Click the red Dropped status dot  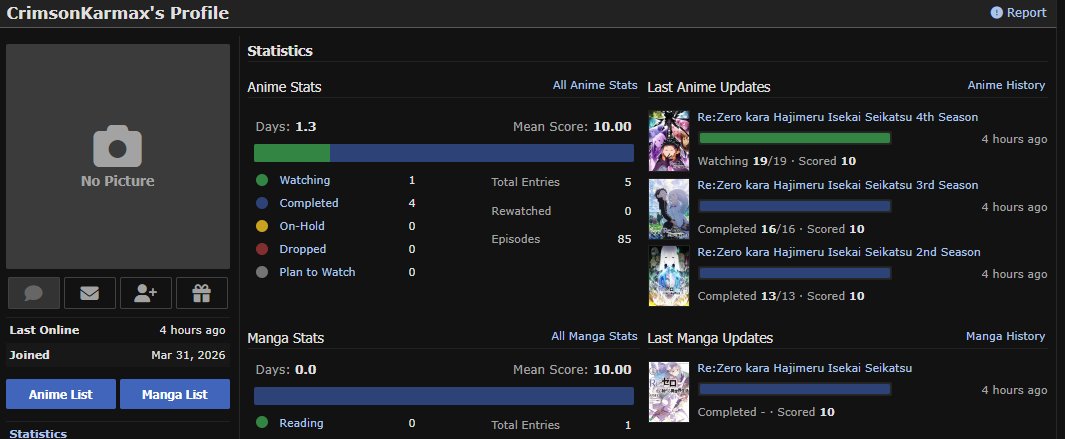[262, 249]
